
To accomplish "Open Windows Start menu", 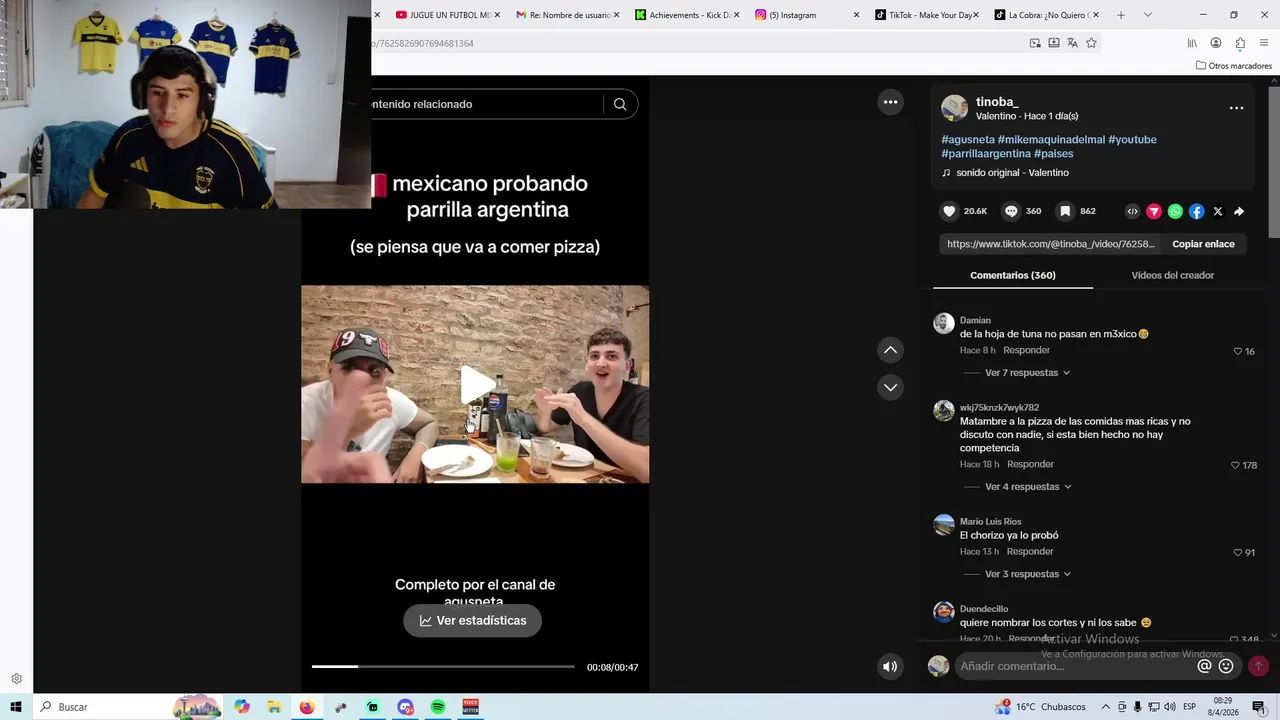I will [16, 707].
